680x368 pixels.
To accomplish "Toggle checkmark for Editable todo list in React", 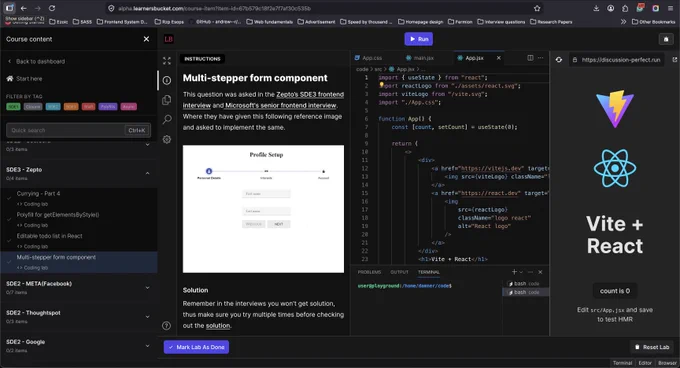I will tap(9, 241).
